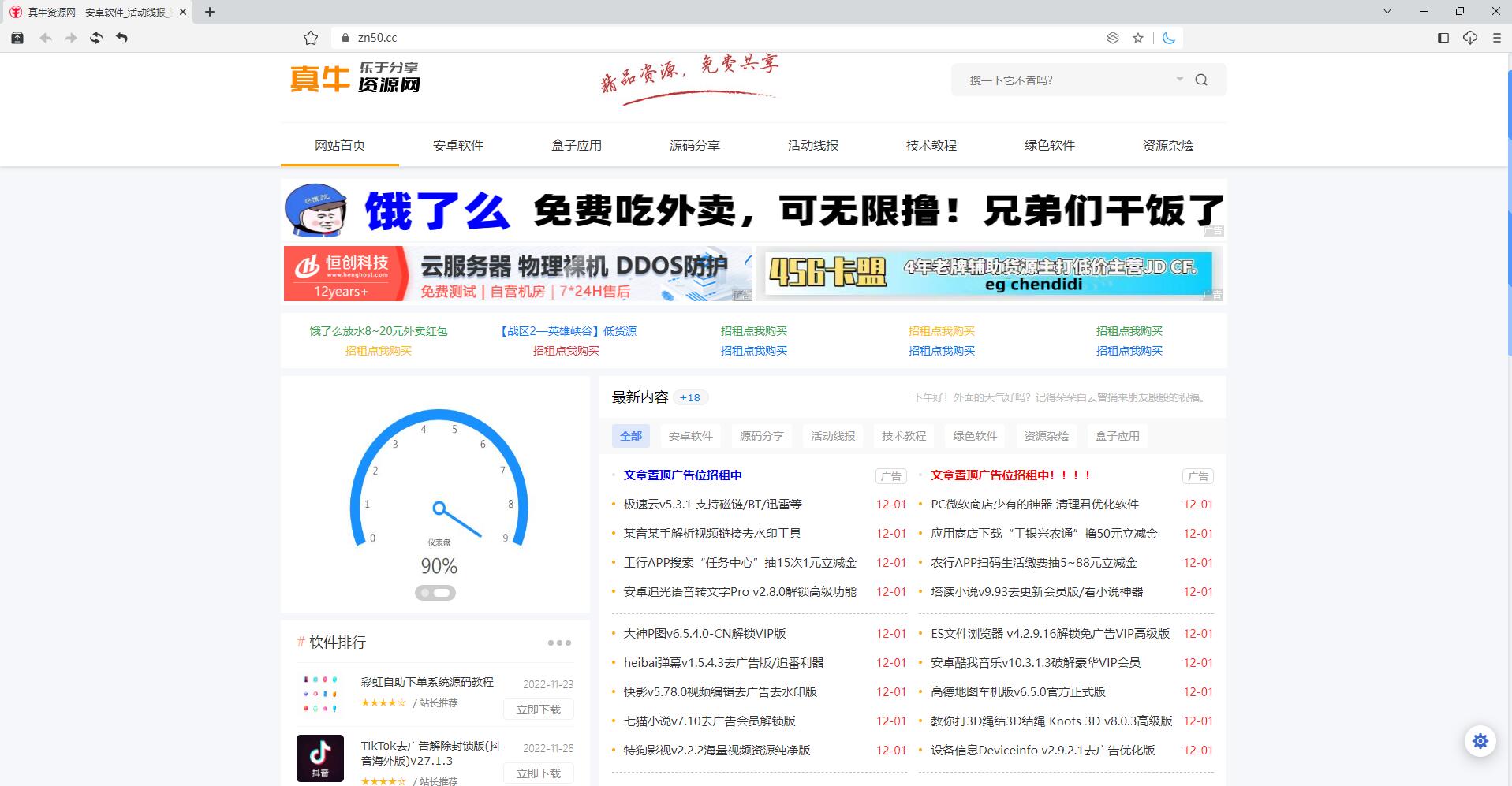Click the star rating under 彩虹自助下单系统源码教程

383,703
